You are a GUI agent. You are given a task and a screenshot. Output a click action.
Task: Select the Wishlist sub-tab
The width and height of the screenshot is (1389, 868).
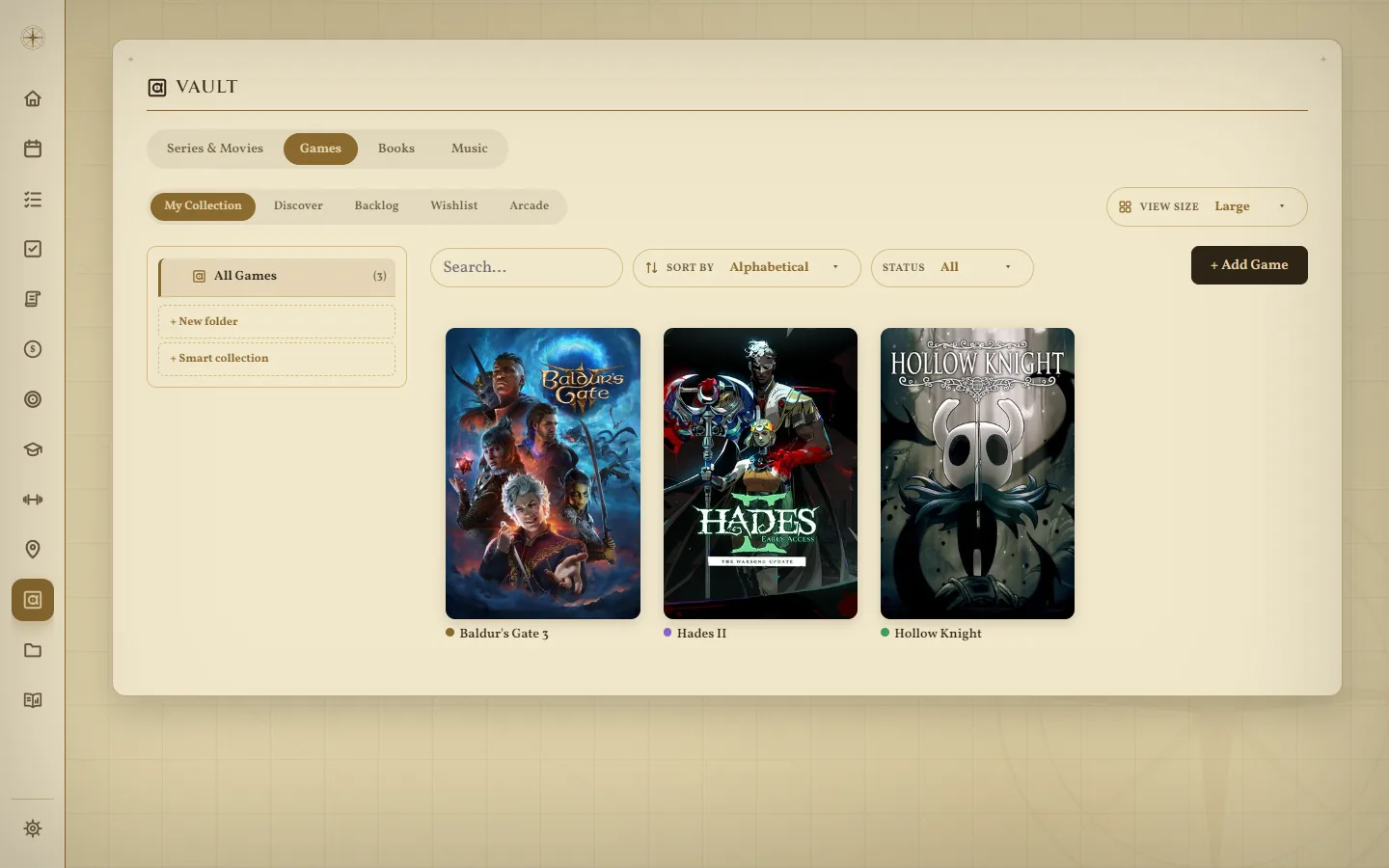pyautogui.click(x=454, y=205)
